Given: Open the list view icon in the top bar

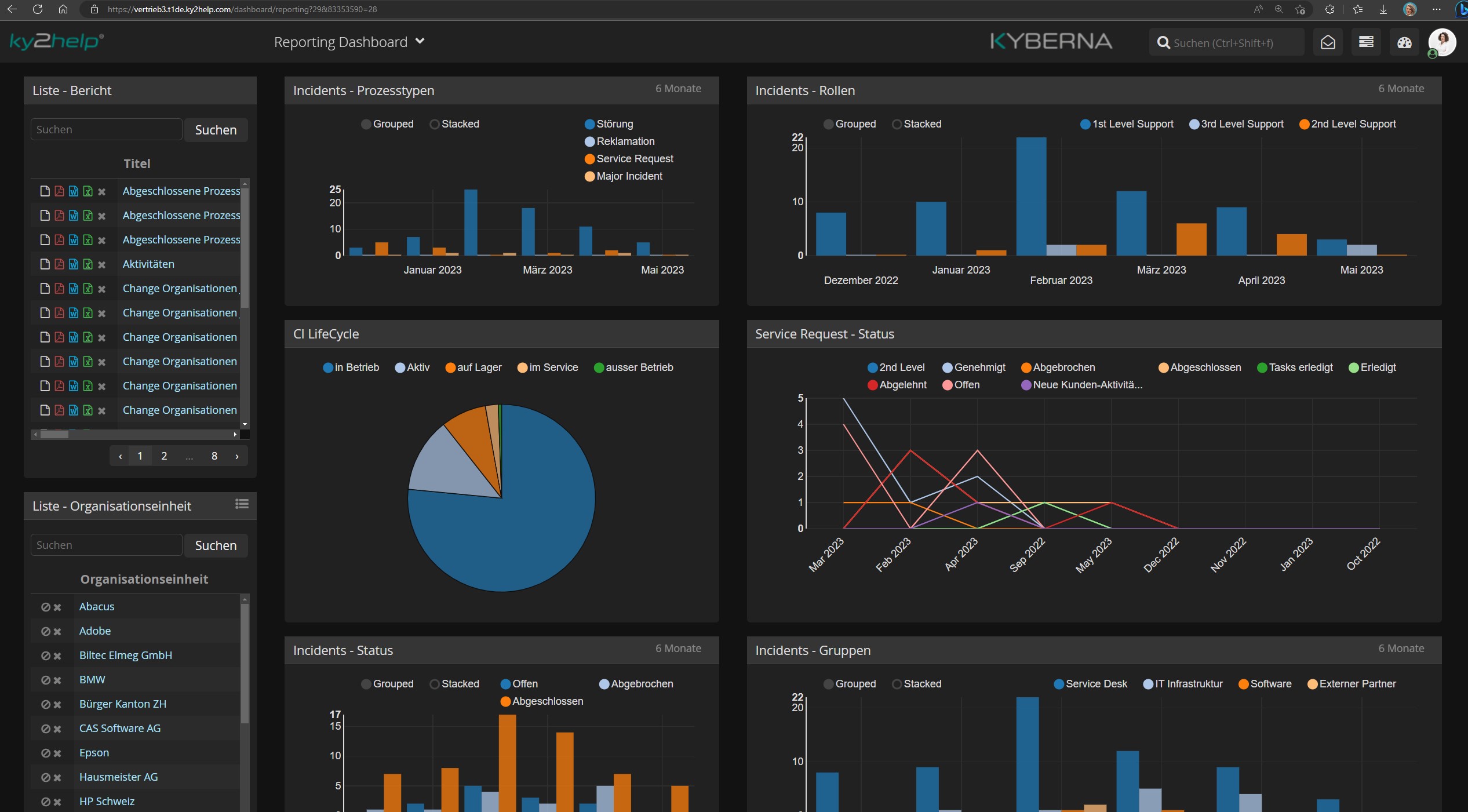Looking at the screenshot, I should 1366,42.
